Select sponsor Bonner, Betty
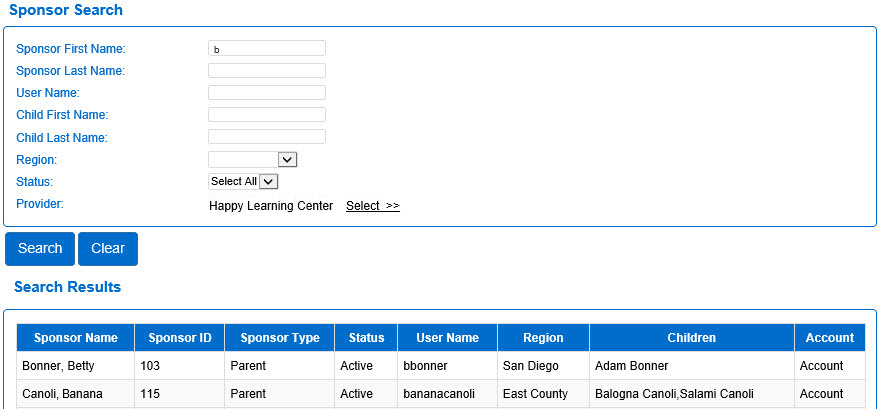The width and height of the screenshot is (879, 409). [x=58, y=366]
